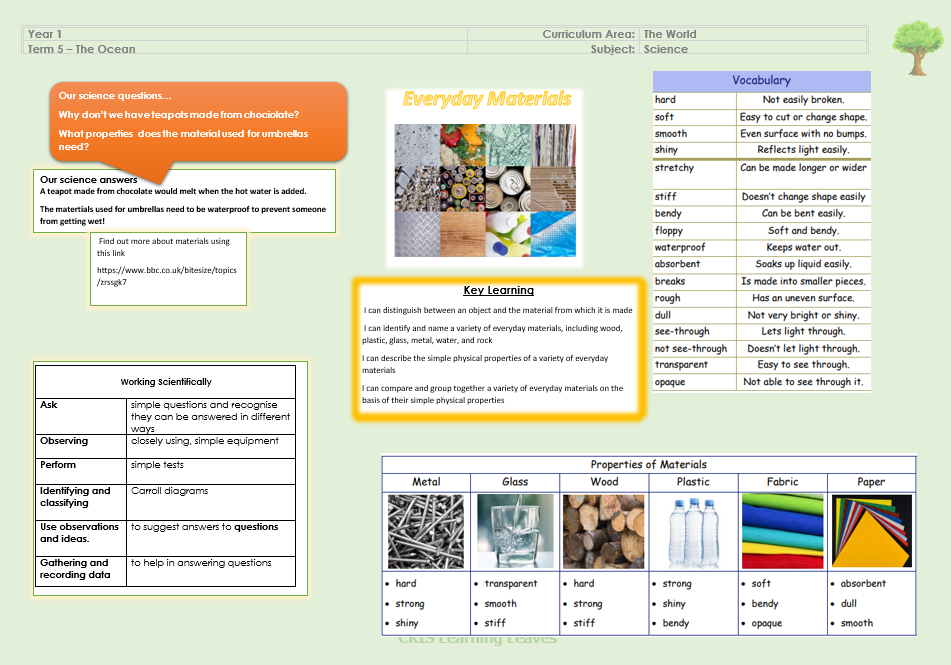Image resolution: width=951 pixels, height=665 pixels.
Task: Select the Vocabulary table header
Action: tap(761, 81)
